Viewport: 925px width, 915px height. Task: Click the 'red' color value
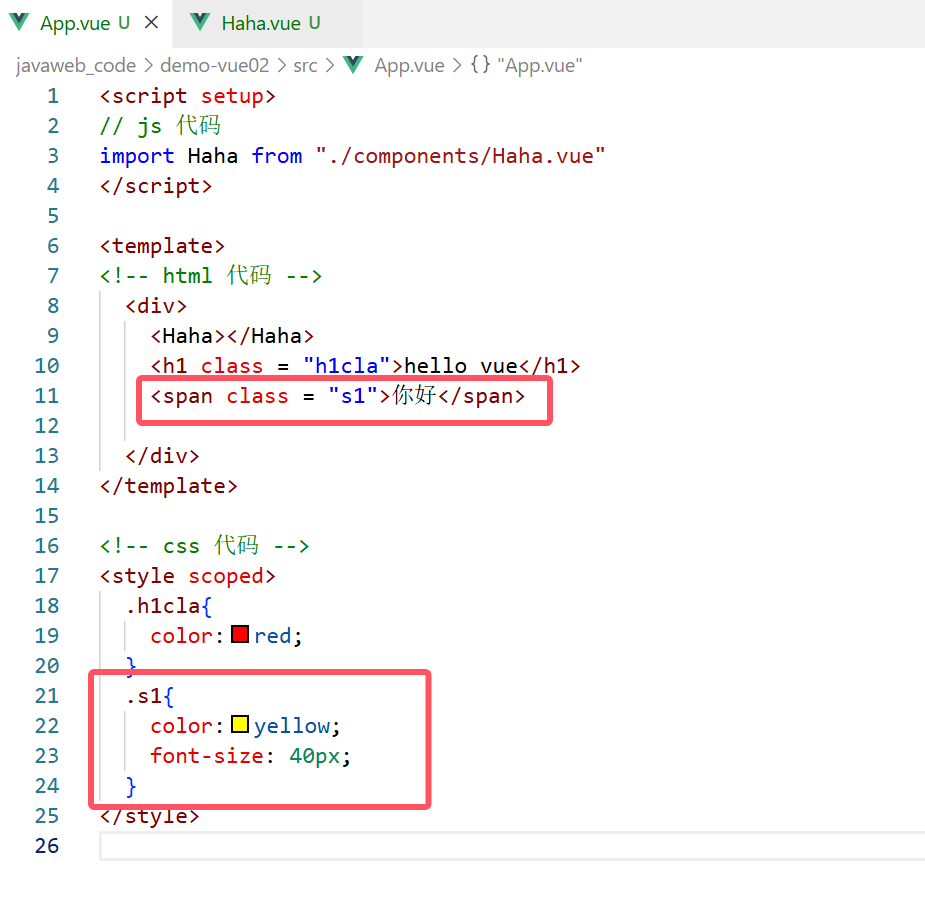273,636
